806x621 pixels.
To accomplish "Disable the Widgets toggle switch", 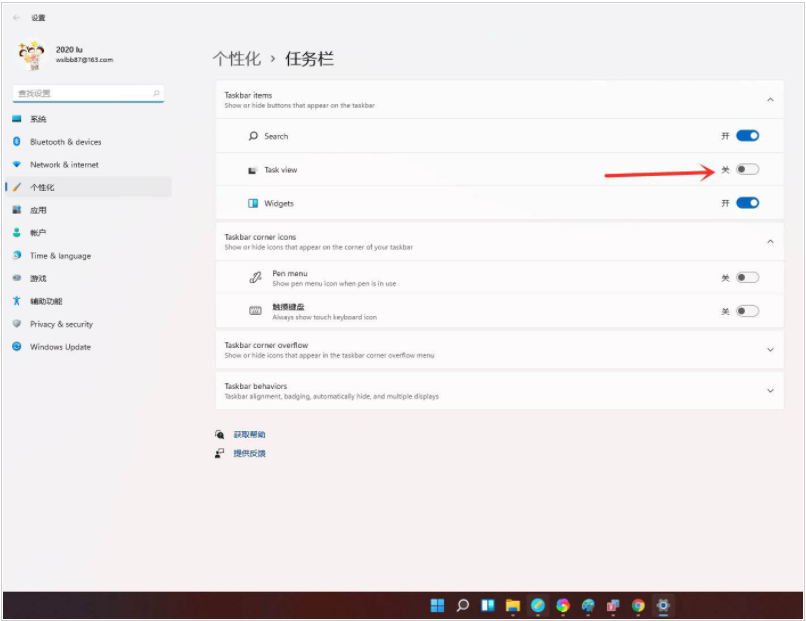I will coord(747,203).
